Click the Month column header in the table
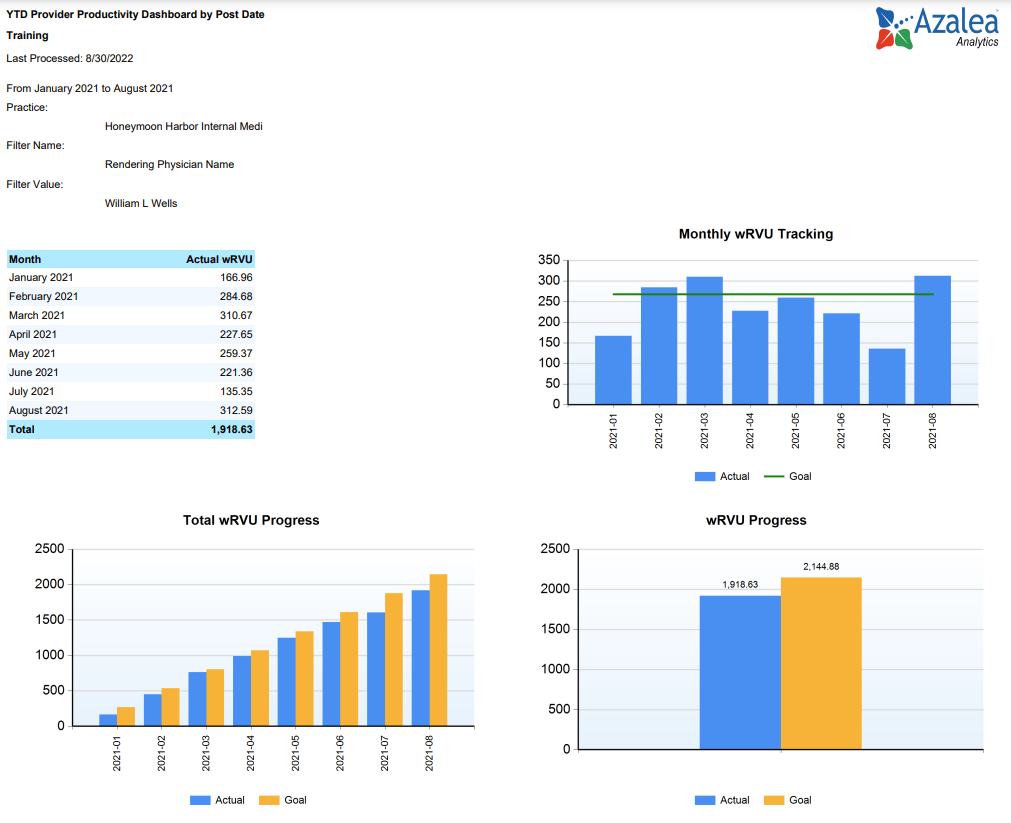1011x823 pixels. pos(25,259)
